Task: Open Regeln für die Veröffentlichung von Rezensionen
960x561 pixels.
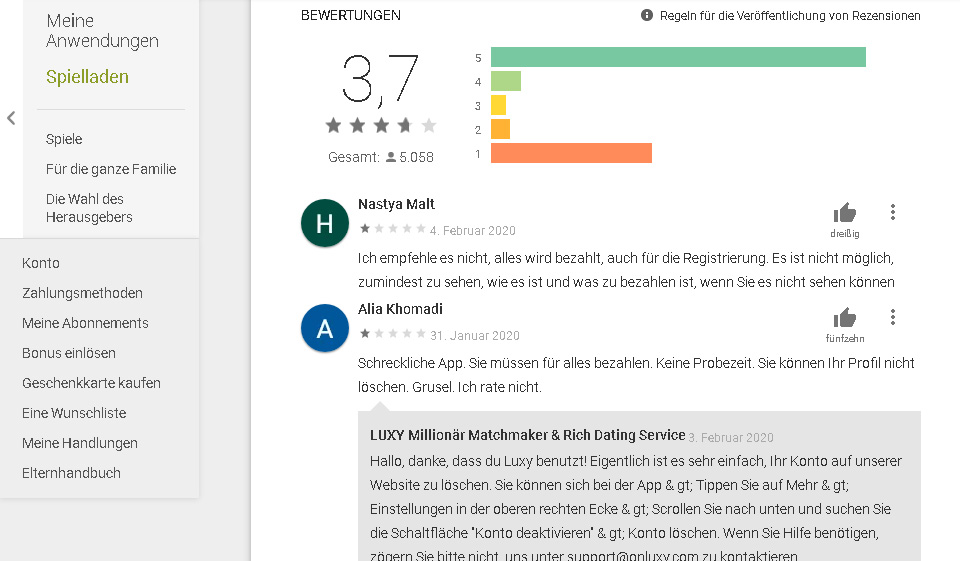Action: coord(789,16)
